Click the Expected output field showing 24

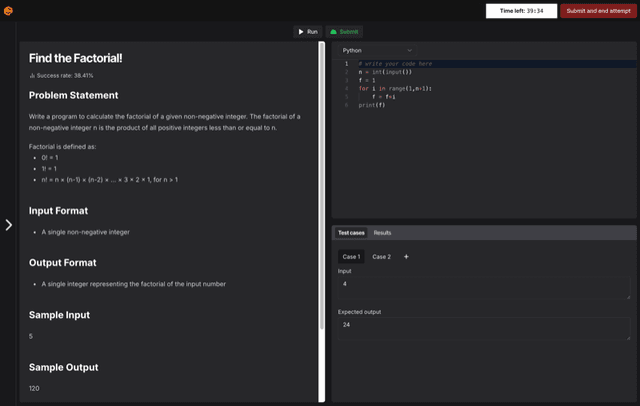click(484, 329)
